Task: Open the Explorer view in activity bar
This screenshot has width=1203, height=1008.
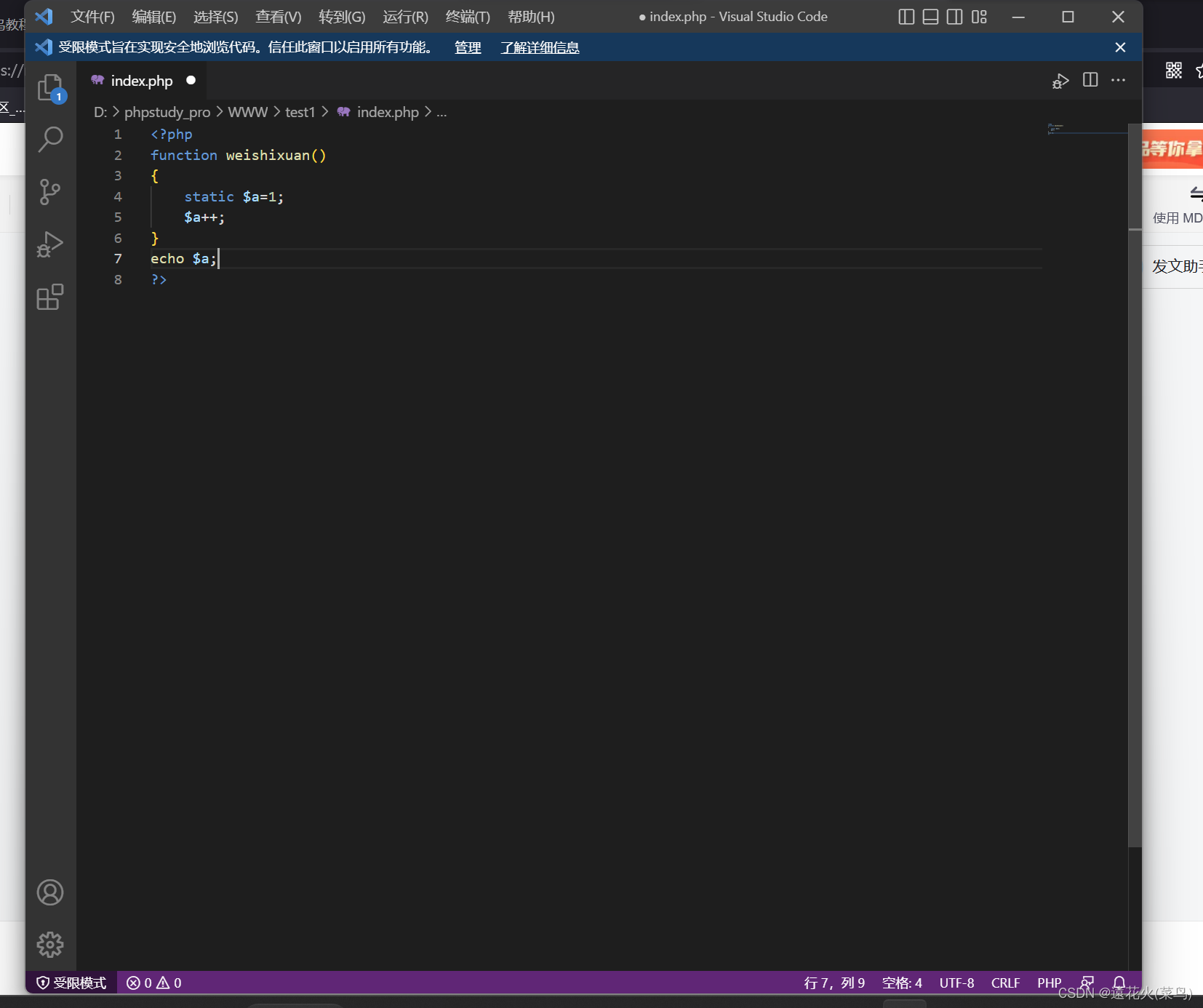Action: pos(50,87)
